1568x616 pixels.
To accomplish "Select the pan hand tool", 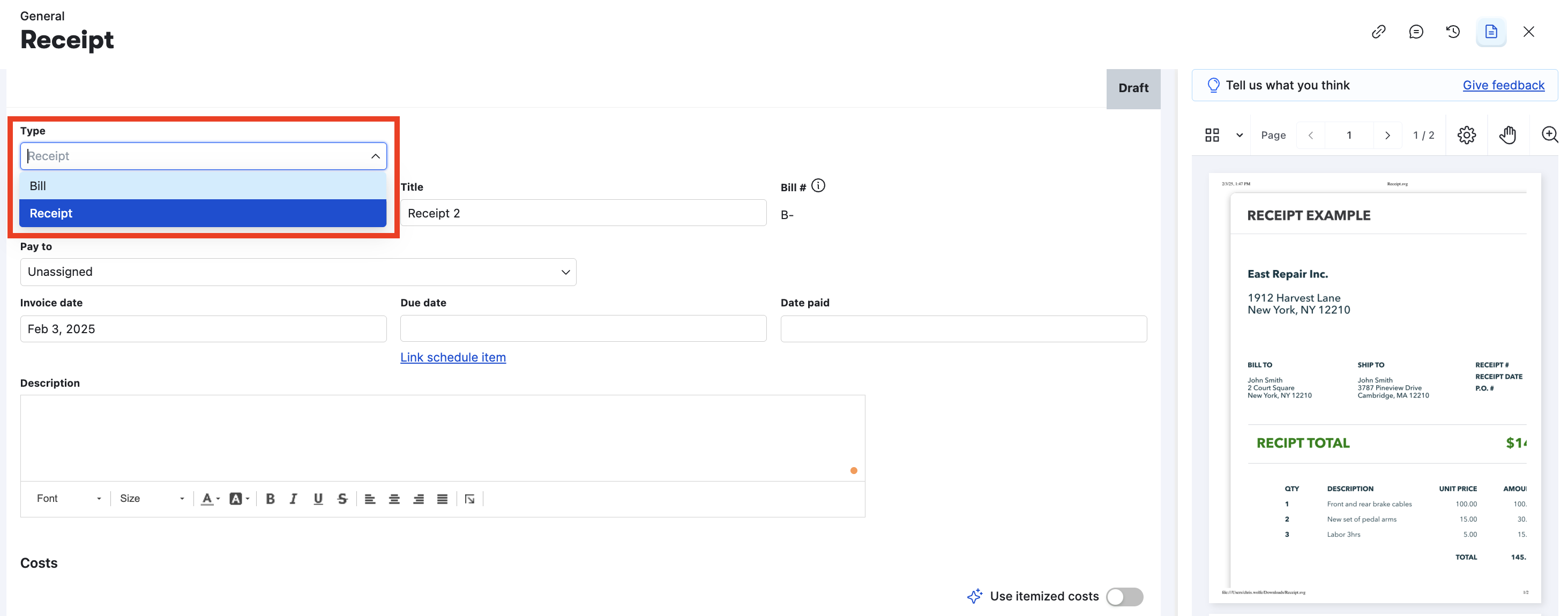I will [1507, 135].
